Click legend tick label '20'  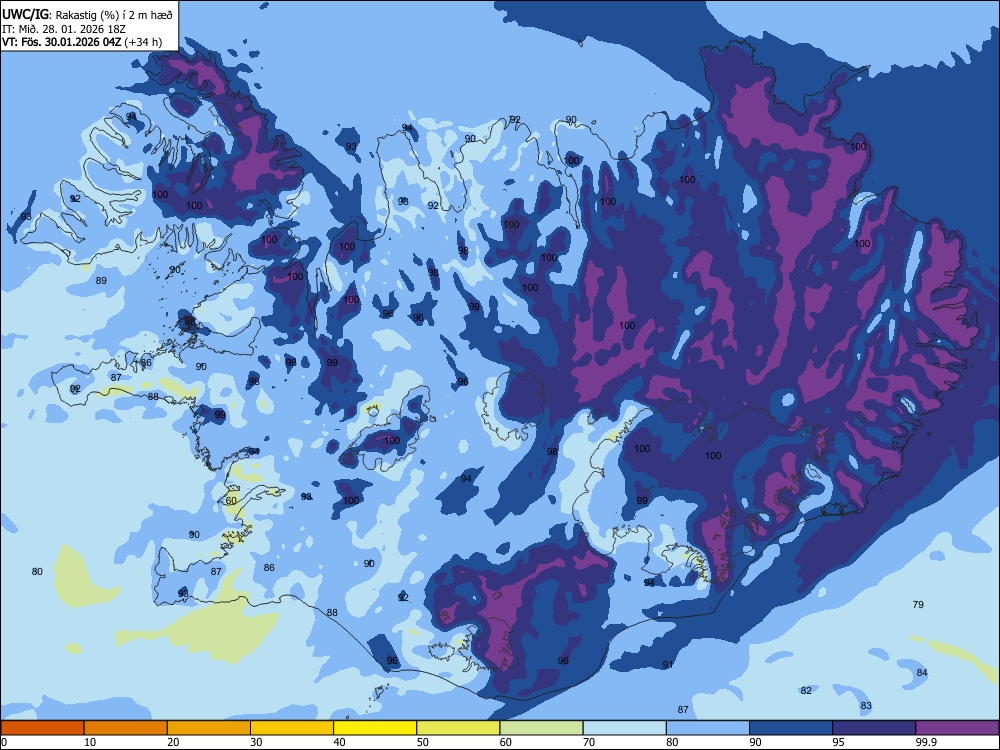tap(173, 742)
